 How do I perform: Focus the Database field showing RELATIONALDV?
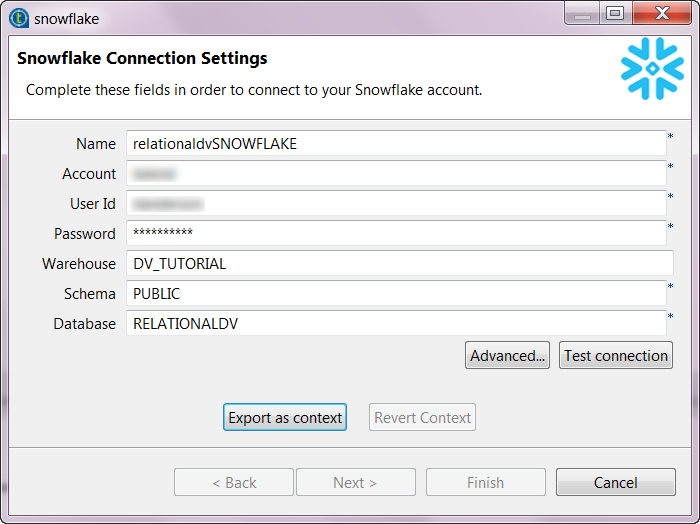click(x=396, y=324)
